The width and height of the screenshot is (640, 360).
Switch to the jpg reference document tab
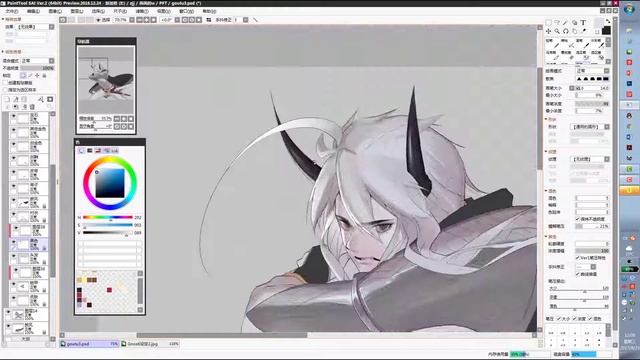150,344
